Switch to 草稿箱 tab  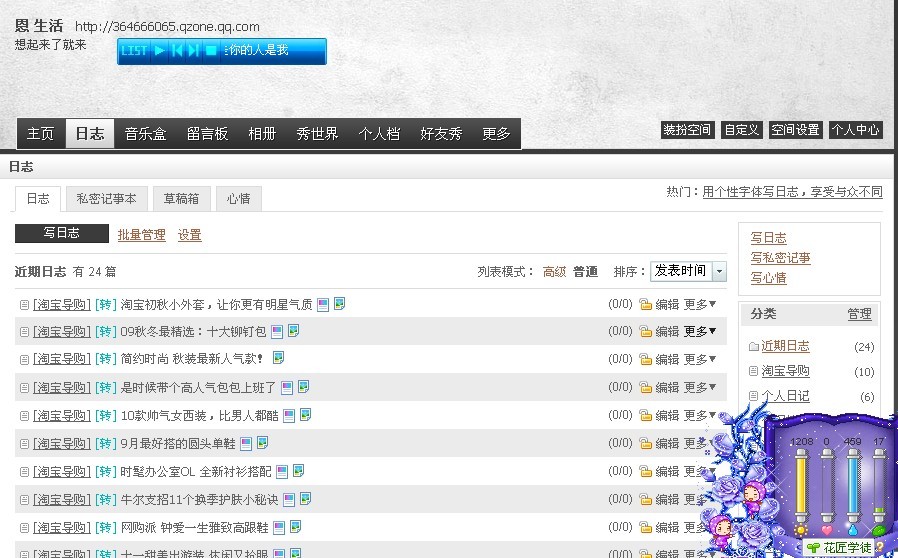click(182, 199)
